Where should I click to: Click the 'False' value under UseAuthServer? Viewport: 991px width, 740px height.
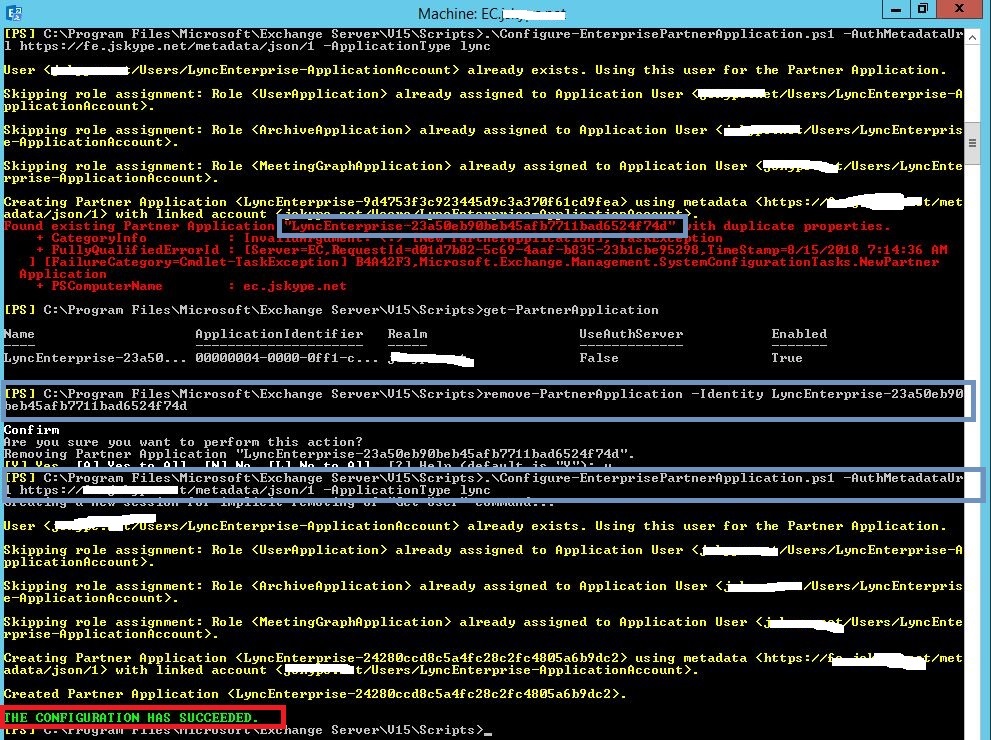[599, 358]
